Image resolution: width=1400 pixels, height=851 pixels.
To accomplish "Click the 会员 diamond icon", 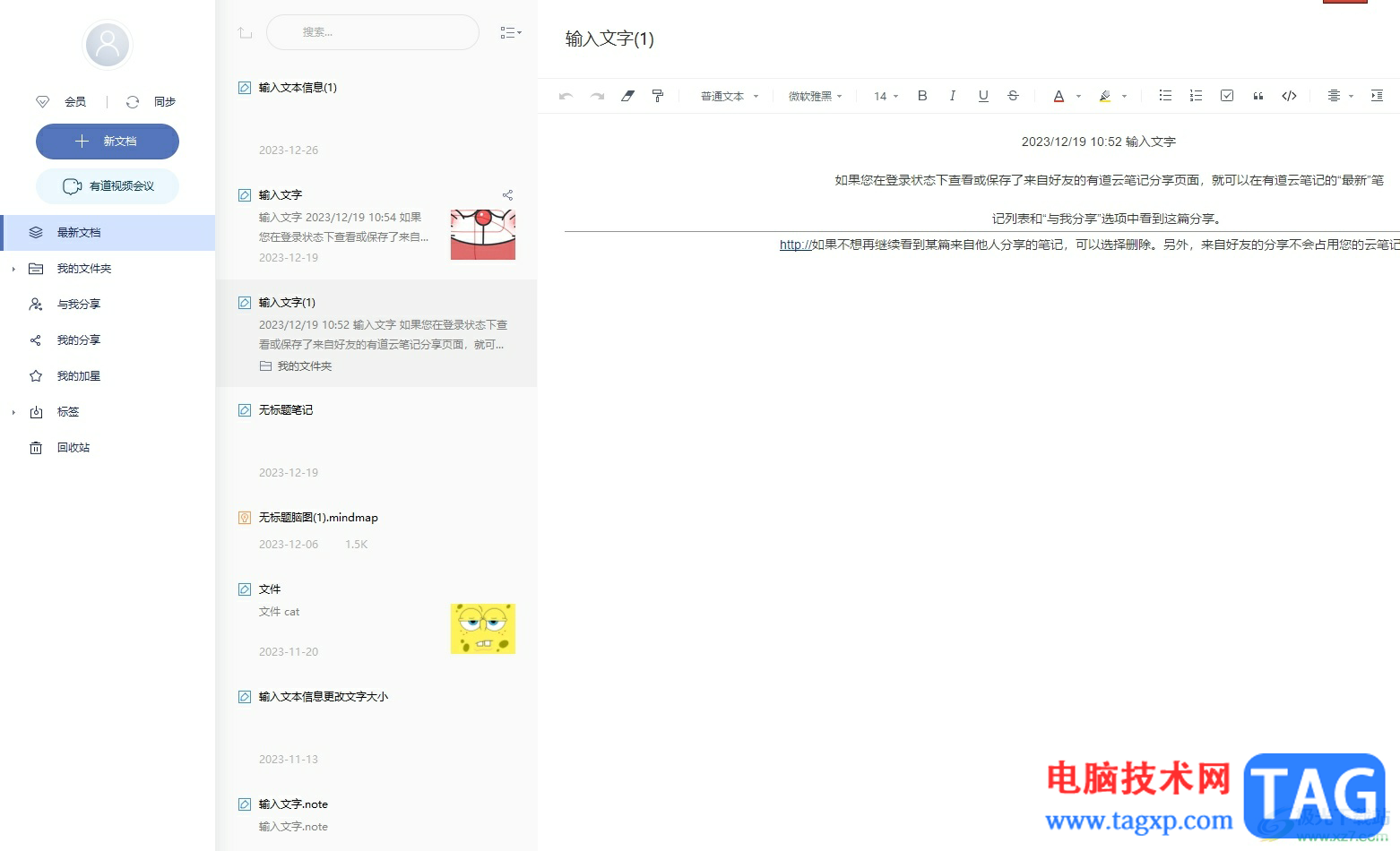I will [42, 101].
